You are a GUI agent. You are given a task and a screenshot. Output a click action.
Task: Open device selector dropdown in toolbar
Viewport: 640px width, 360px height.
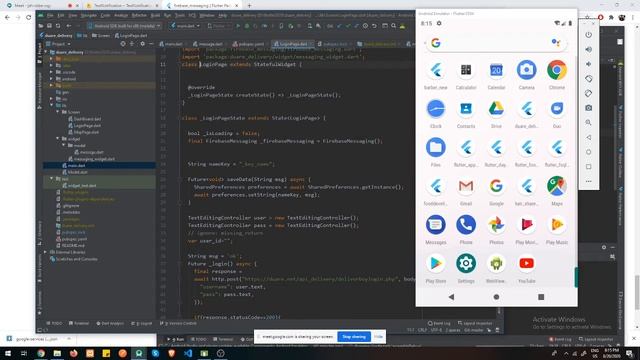click(x=125, y=26)
